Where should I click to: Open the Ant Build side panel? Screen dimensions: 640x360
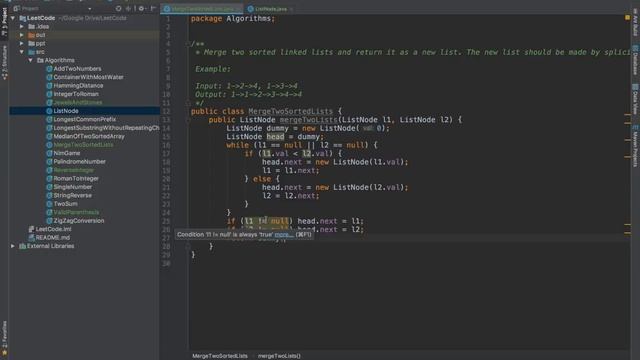635,22
